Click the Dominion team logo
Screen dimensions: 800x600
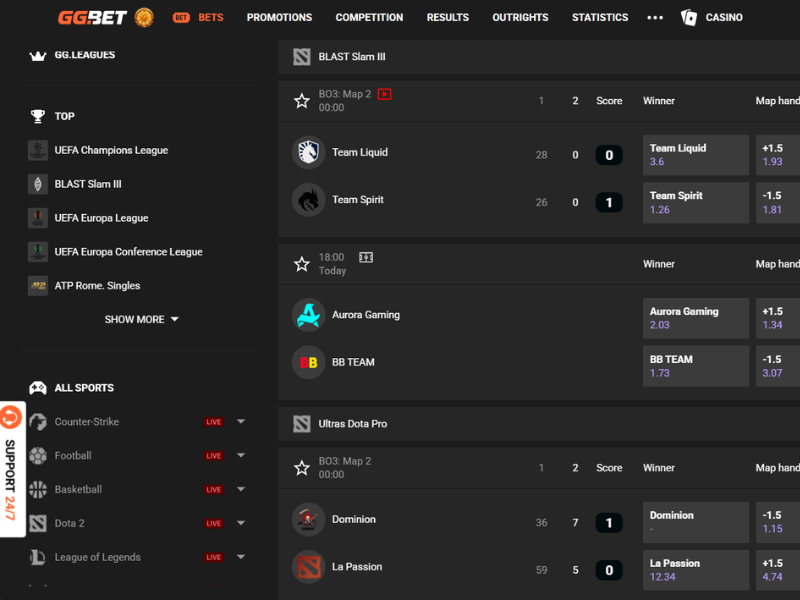[309, 519]
